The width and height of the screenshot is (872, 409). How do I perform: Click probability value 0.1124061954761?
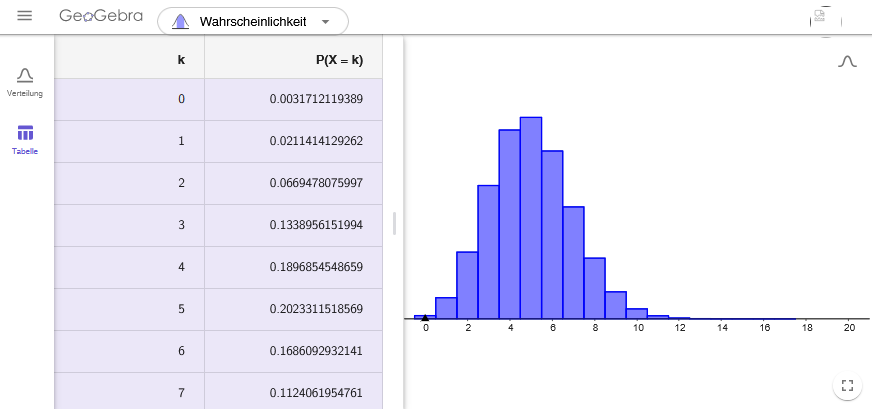click(x=316, y=393)
